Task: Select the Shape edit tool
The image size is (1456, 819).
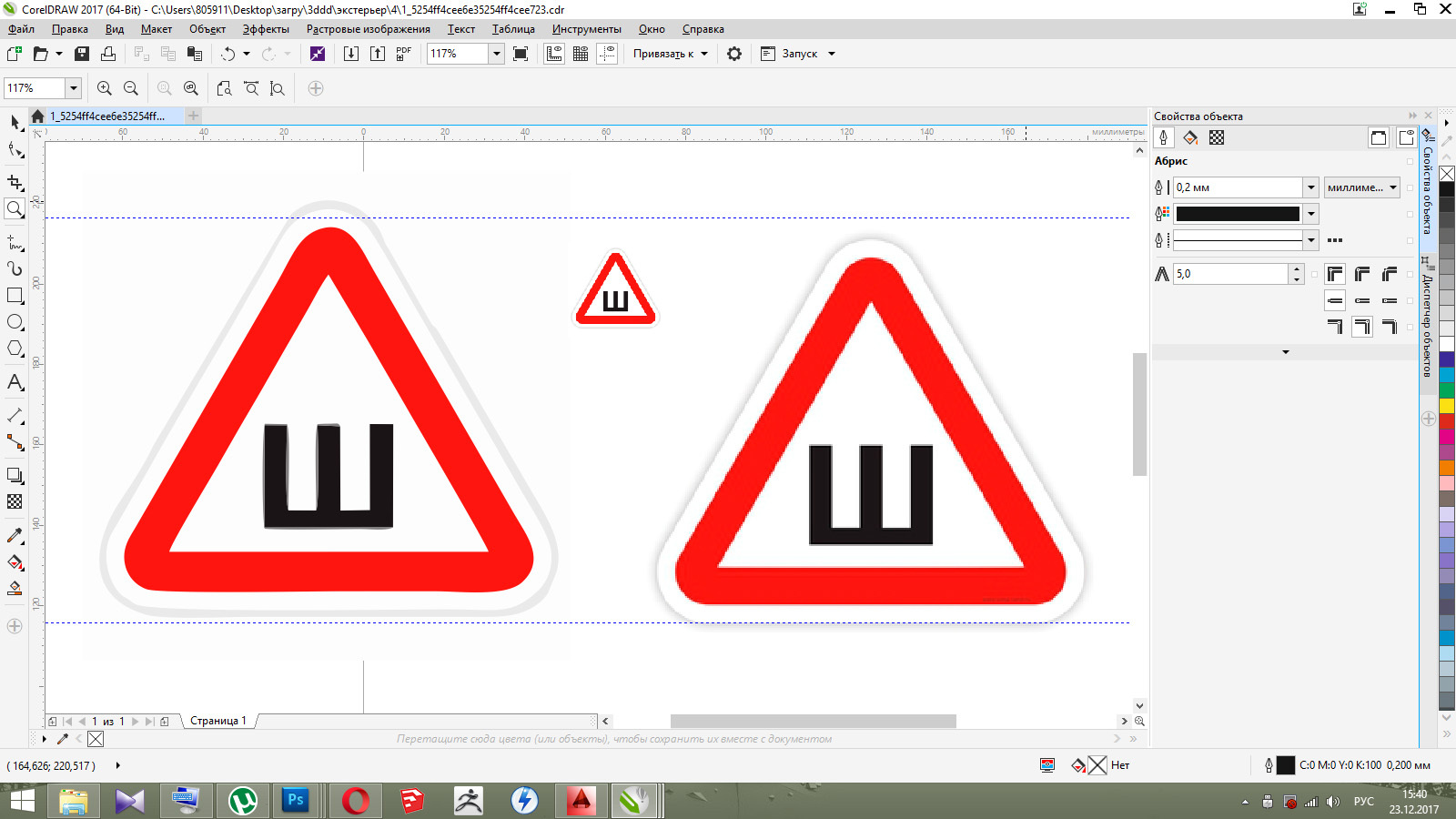Action: tap(15, 150)
